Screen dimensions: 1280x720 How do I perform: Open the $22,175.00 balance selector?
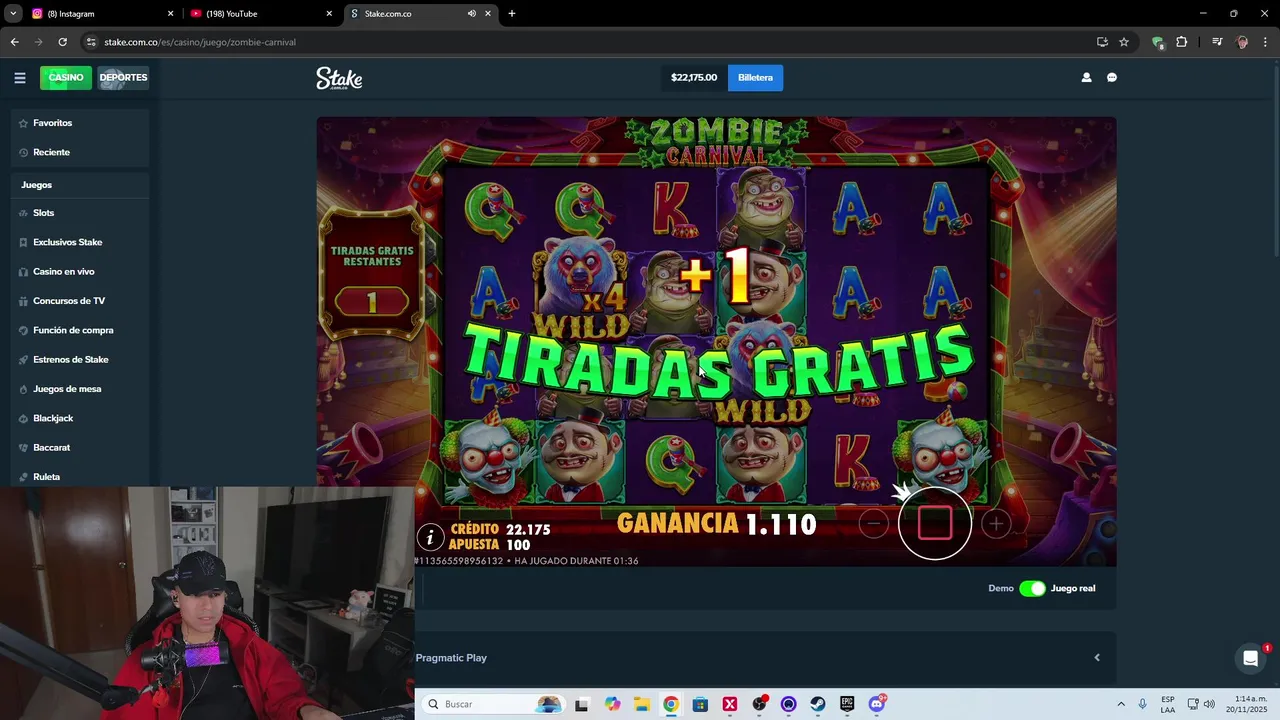click(694, 78)
